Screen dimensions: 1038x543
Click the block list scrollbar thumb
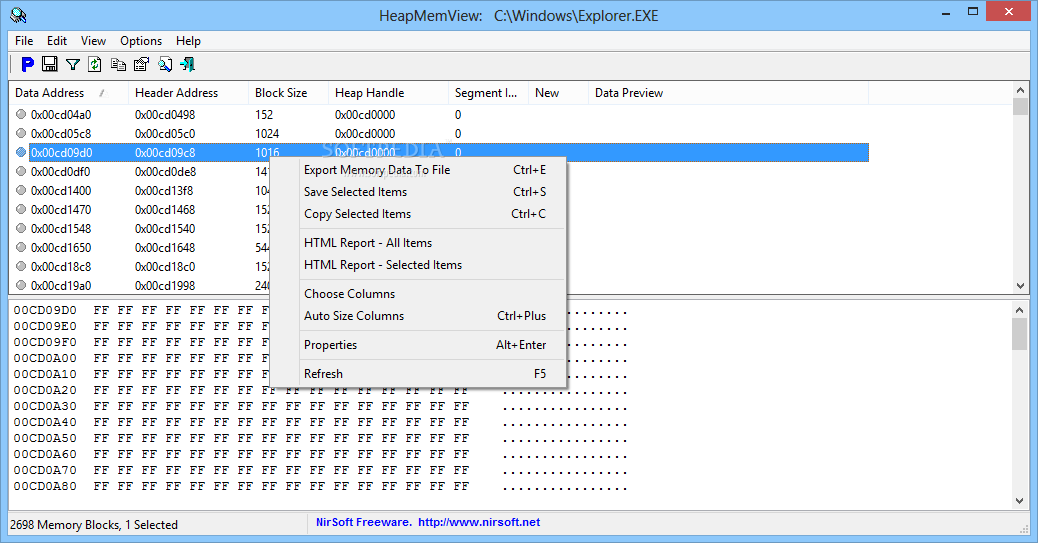[1020, 107]
